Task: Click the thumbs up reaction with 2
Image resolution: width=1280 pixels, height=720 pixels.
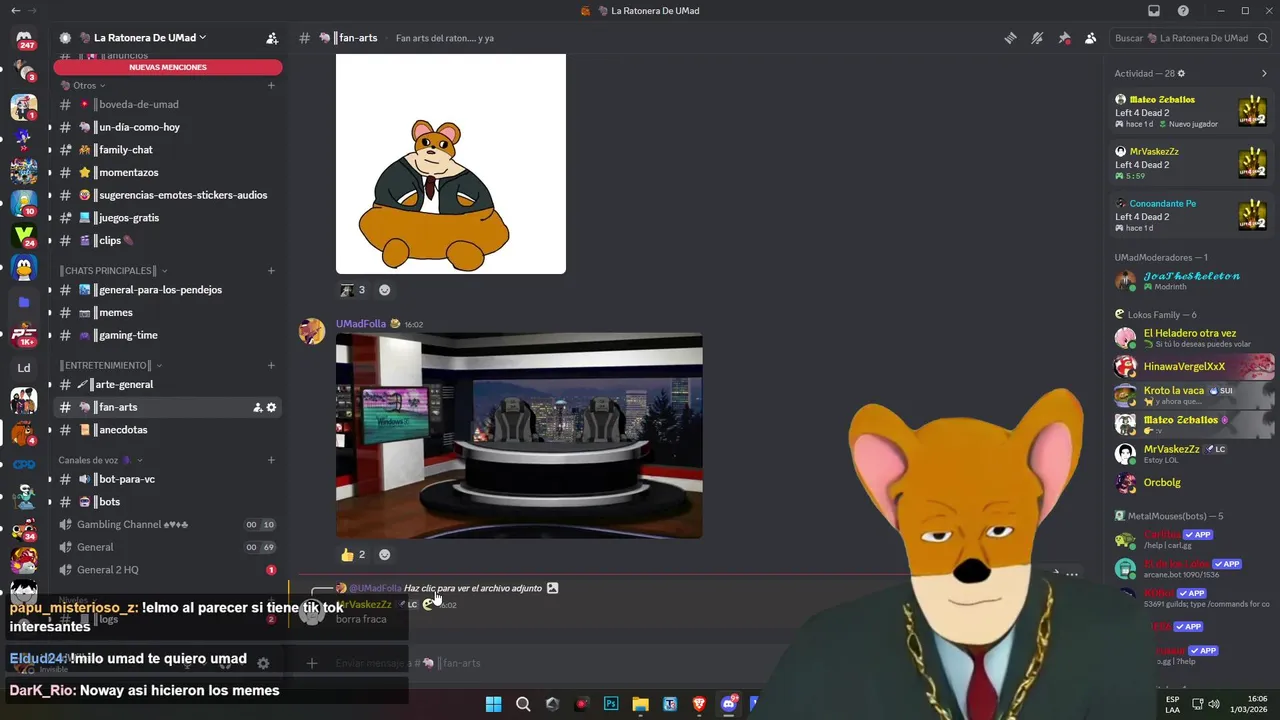Action: (352, 554)
